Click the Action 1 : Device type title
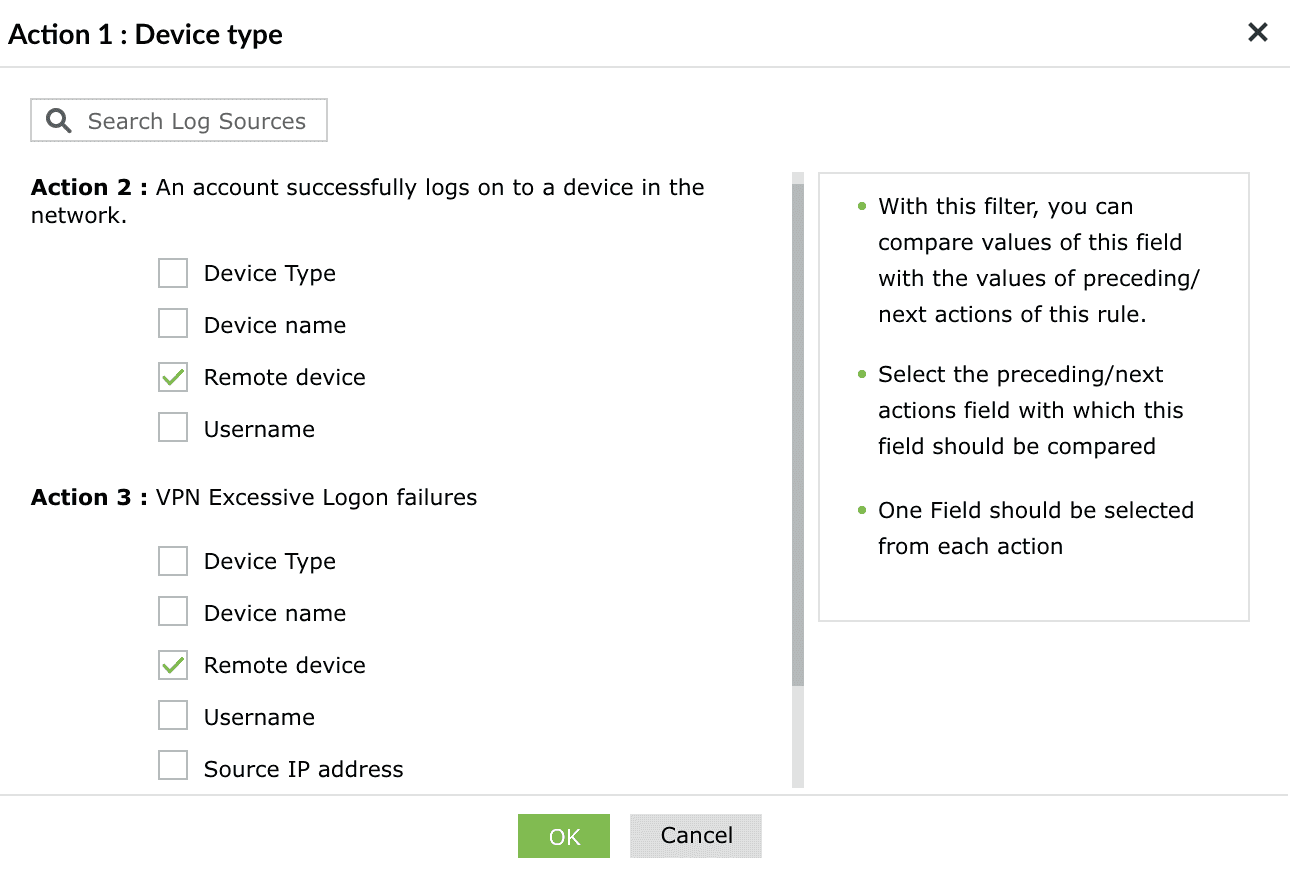This screenshot has height=879, width=1290. point(146,35)
